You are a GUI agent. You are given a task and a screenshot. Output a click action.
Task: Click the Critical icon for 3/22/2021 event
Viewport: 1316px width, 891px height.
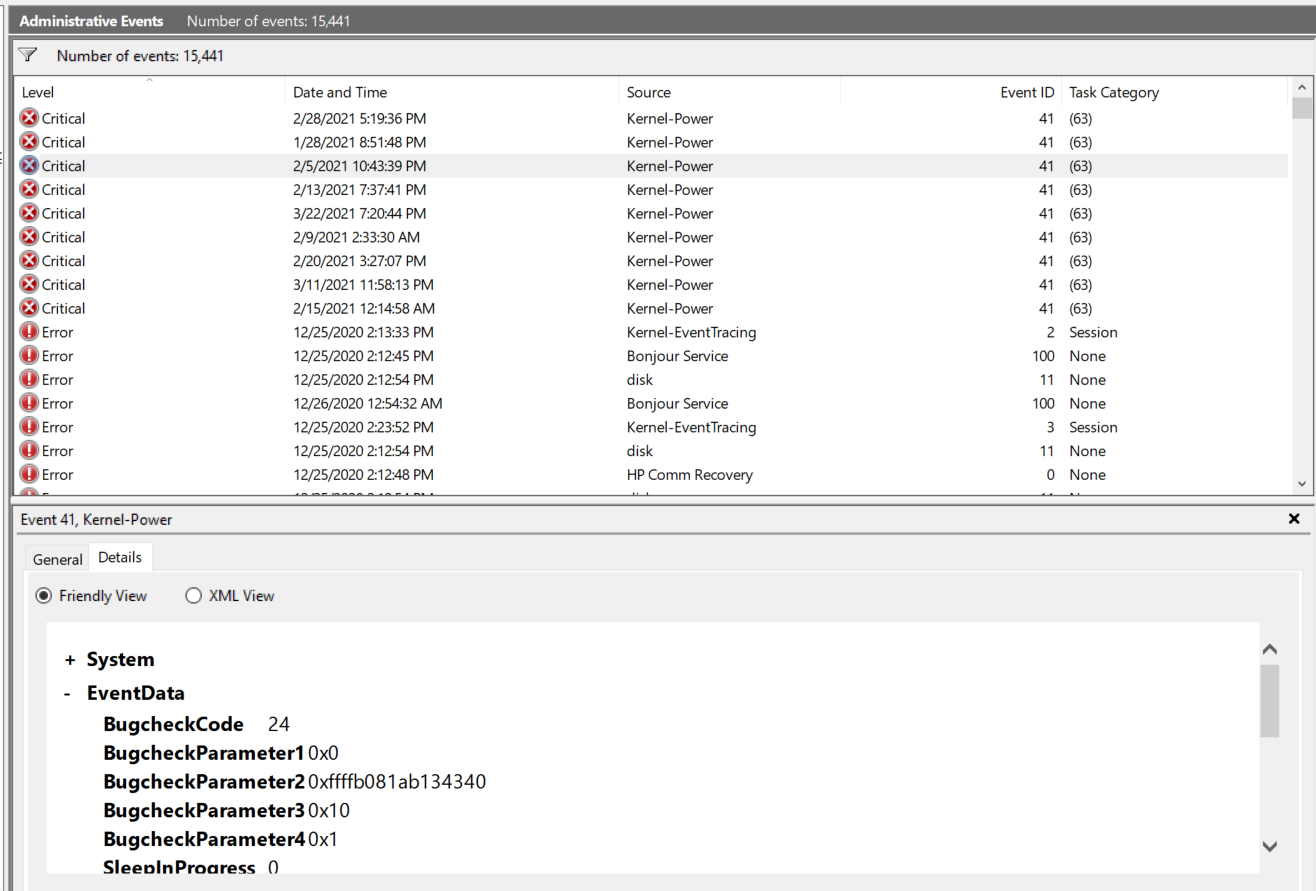[x=29, y=213]
